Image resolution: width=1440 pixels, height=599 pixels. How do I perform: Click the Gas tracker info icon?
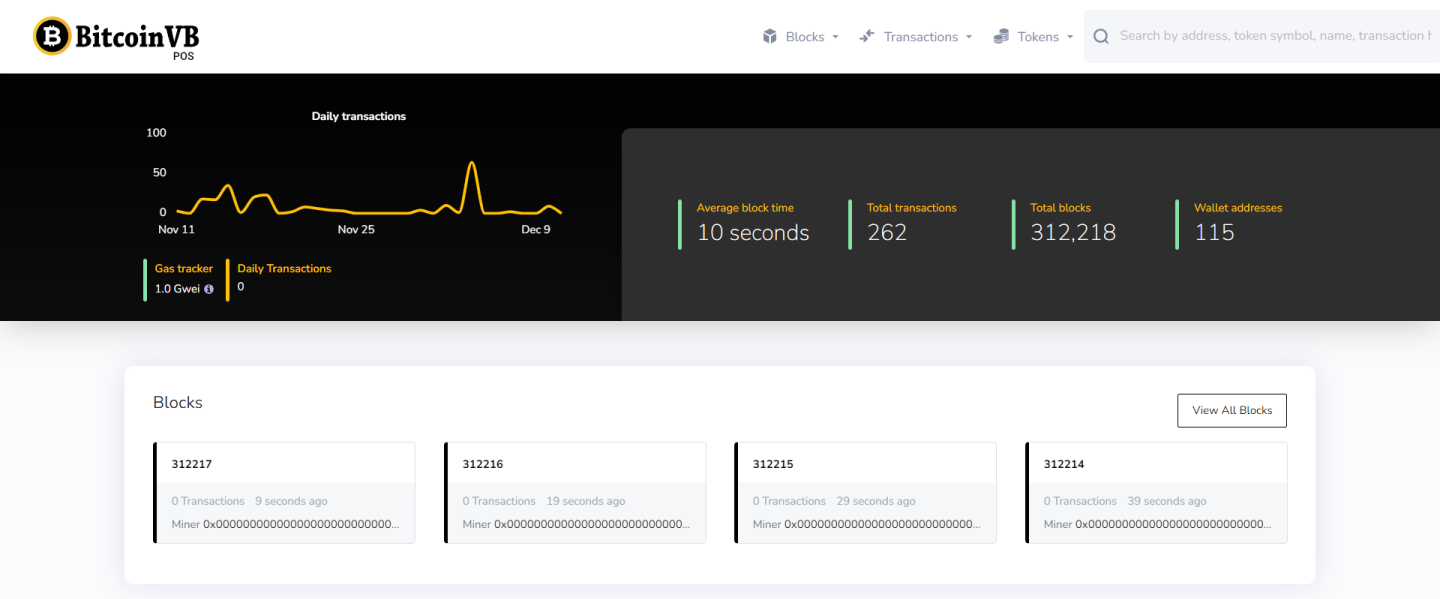209,289
